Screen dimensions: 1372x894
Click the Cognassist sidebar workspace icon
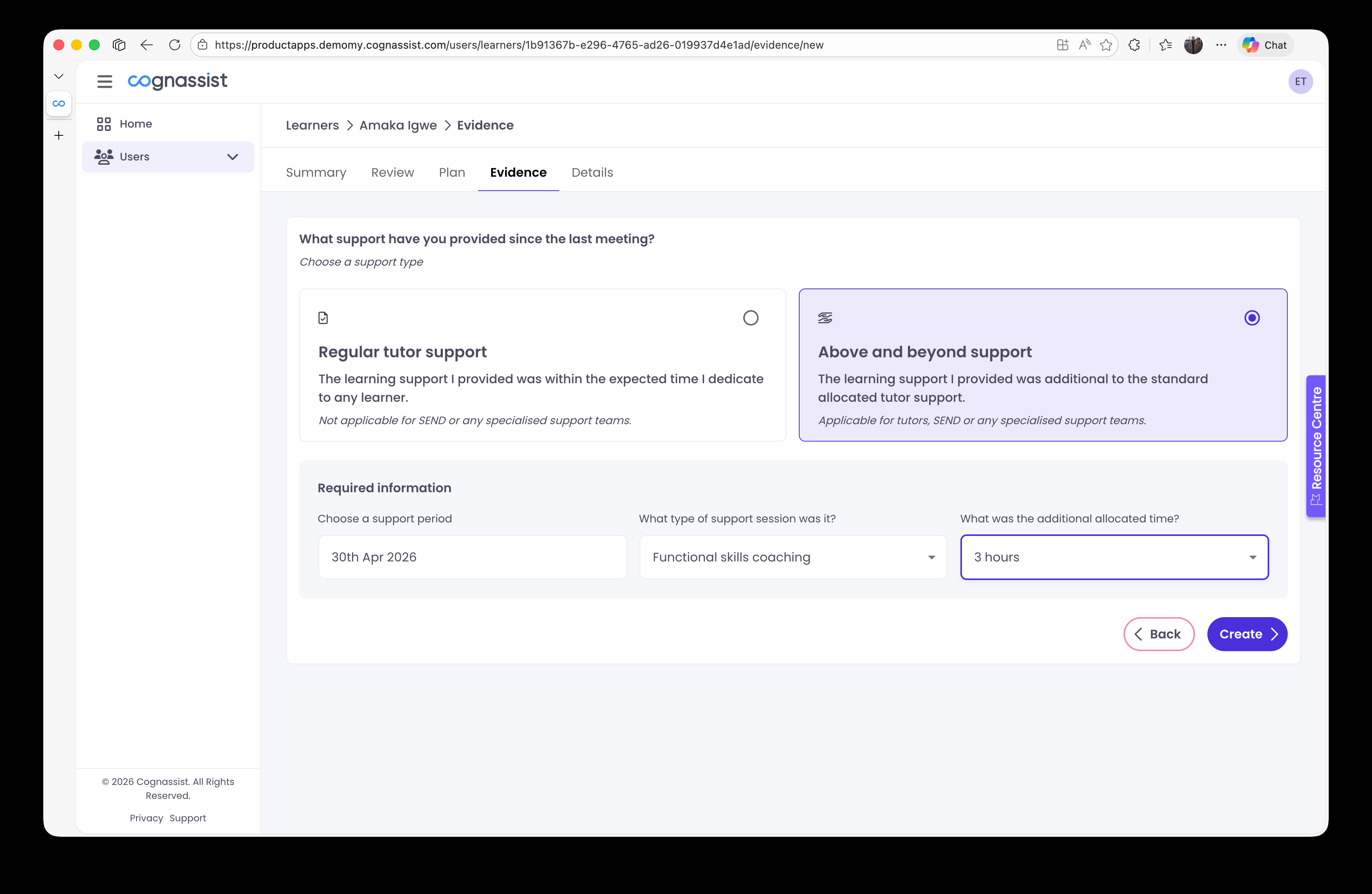(x=58, y=104)
